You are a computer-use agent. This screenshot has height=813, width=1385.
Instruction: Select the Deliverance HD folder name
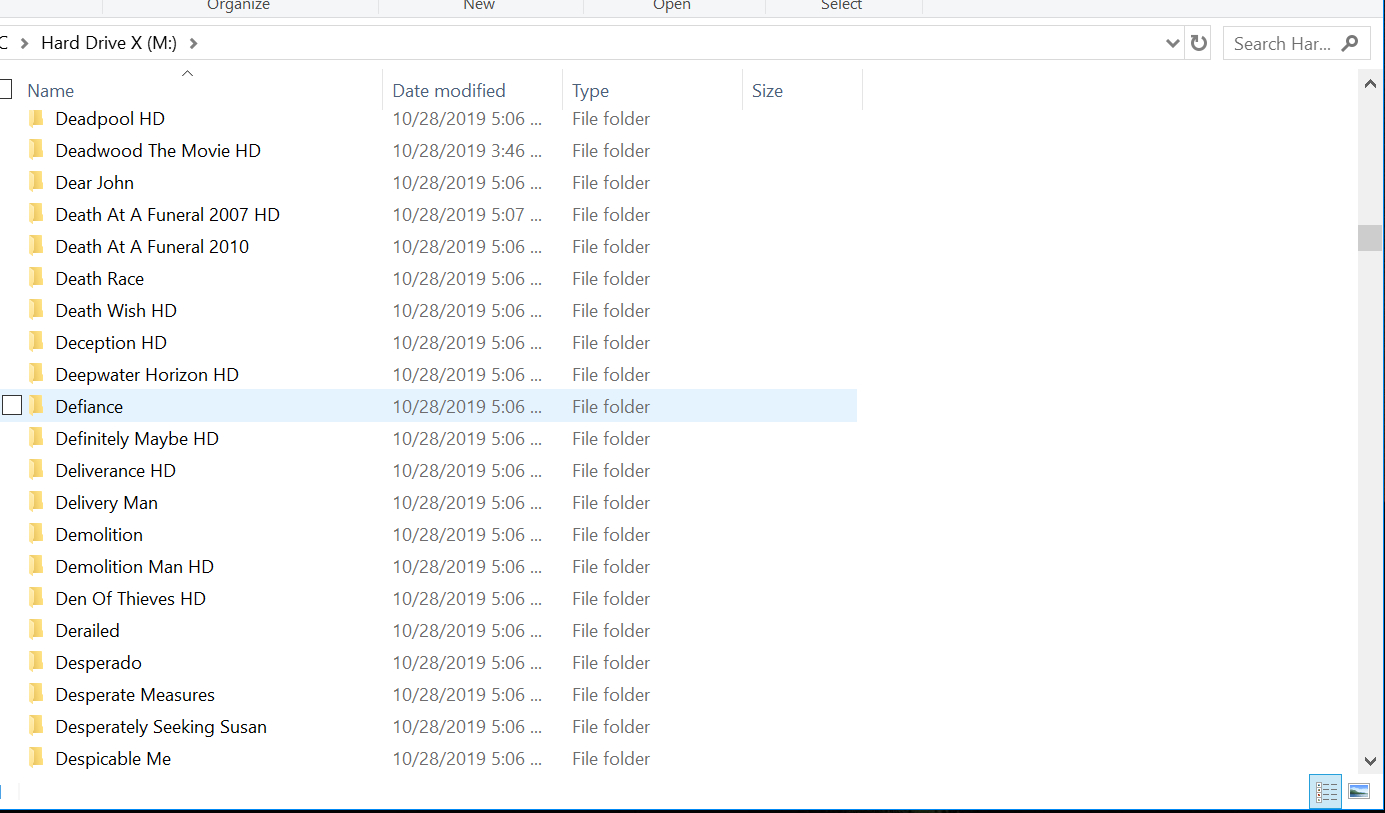tap(116, 471)
